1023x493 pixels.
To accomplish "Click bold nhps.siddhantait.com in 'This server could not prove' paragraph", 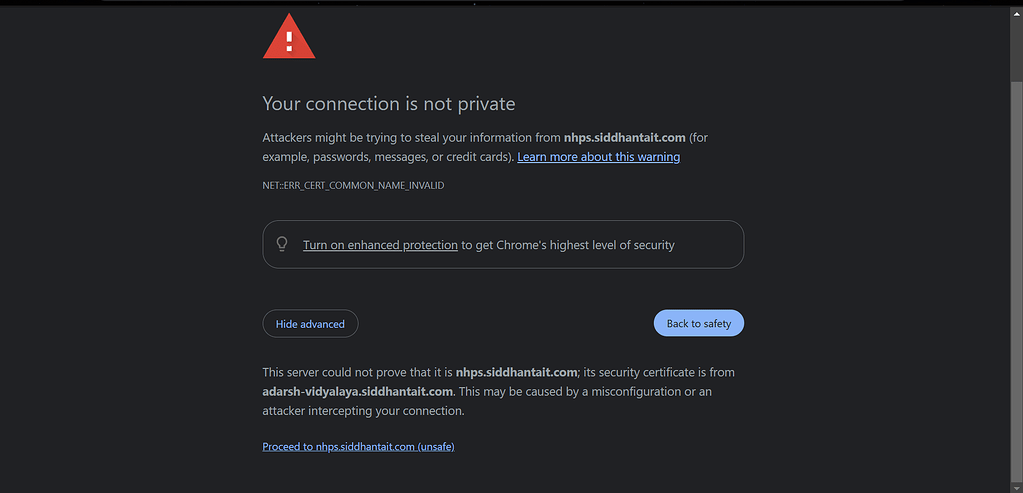I will click(517, 373).
